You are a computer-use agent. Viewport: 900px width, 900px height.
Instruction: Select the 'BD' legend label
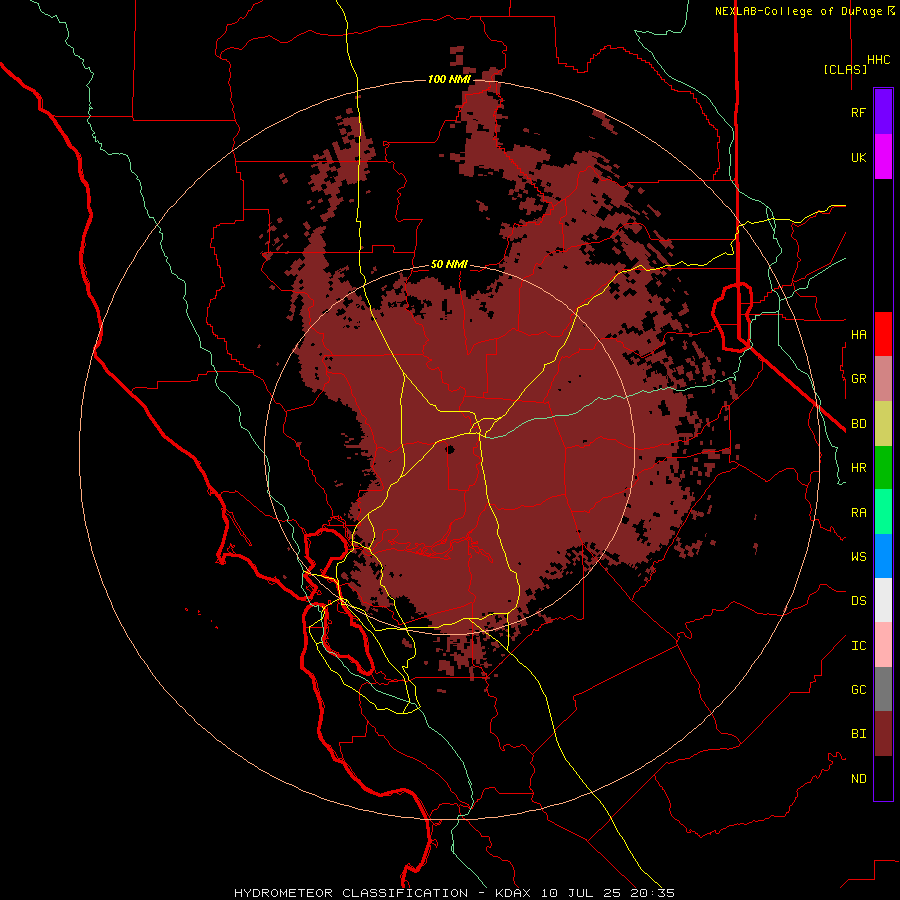(858, 424)
